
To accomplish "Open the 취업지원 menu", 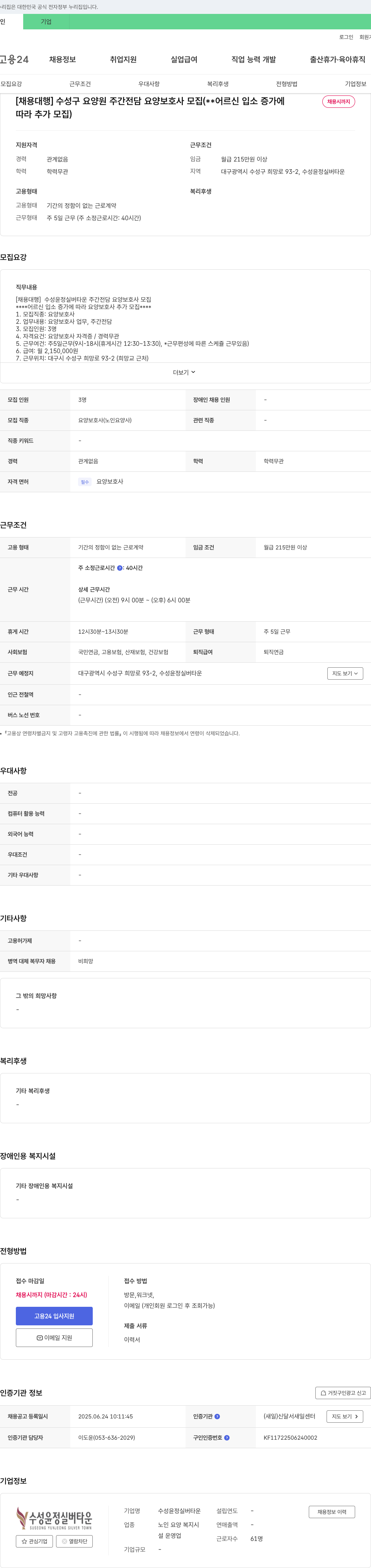I will (x=123, y=60).
